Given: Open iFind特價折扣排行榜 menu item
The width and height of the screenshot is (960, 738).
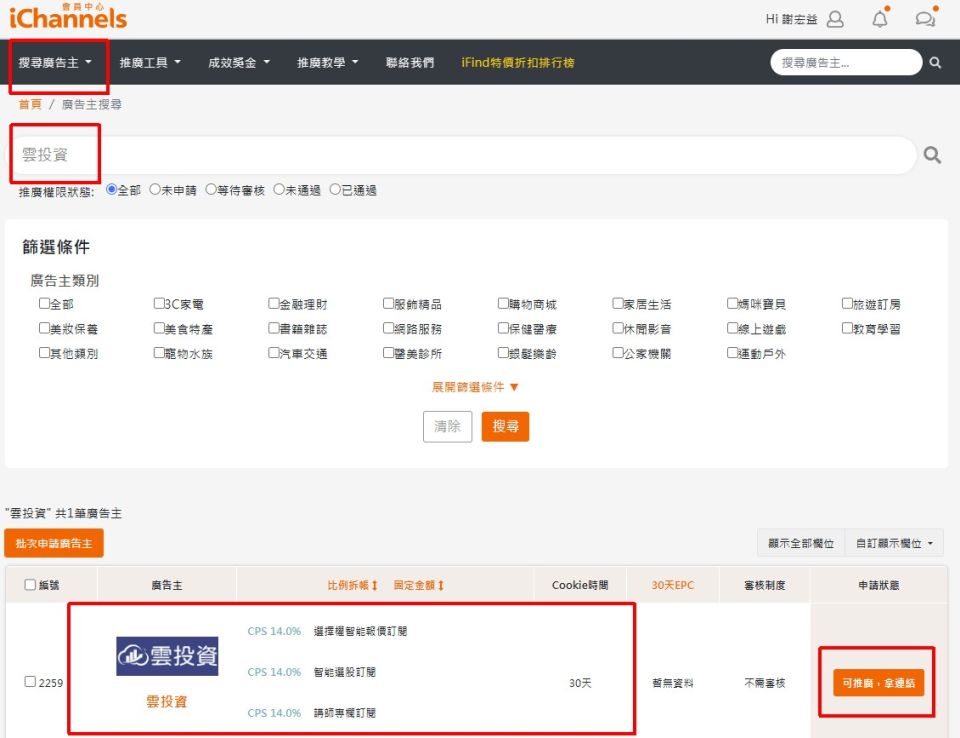Looking at the screenshot, I should pos(517,62).
